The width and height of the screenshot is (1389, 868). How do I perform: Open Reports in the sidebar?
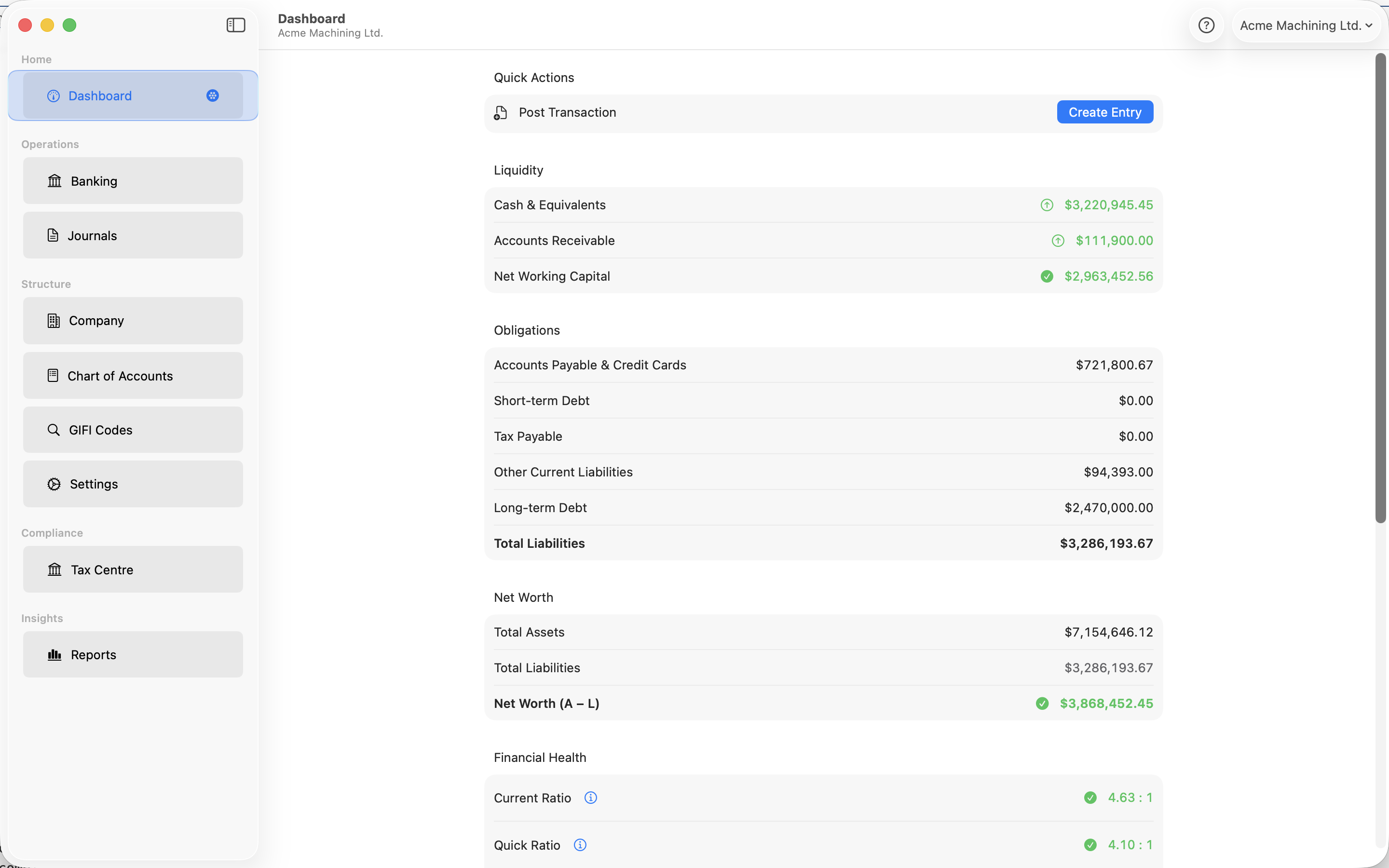[x=133, y=654]
